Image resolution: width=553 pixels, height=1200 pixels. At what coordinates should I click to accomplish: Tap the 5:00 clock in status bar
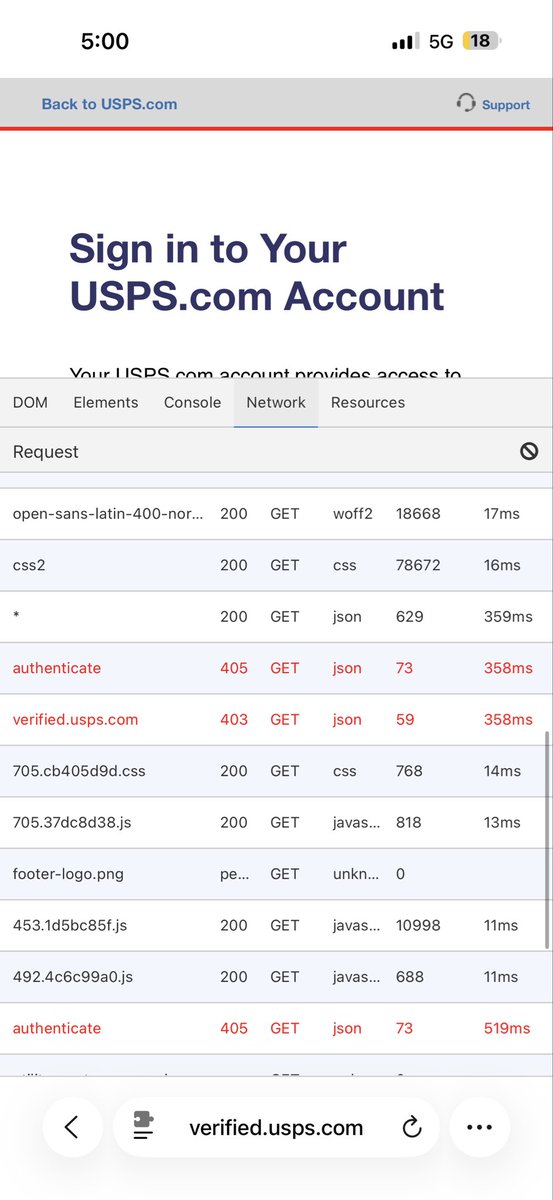click(x=105, y=41)
